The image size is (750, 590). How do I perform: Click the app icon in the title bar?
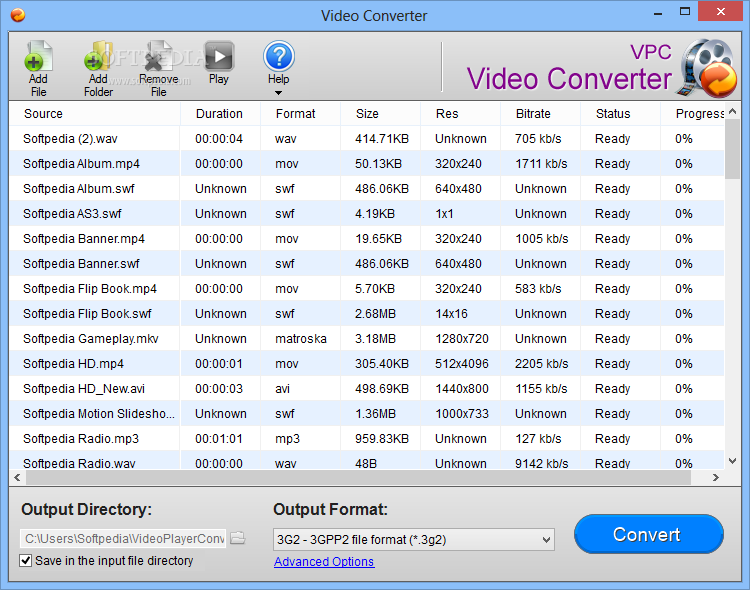click(x=18, y=15)
